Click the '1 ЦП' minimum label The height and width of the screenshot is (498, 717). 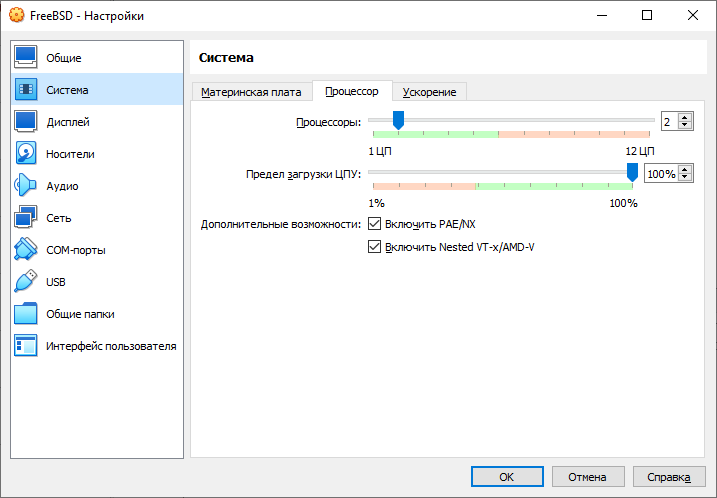(380, 151)
